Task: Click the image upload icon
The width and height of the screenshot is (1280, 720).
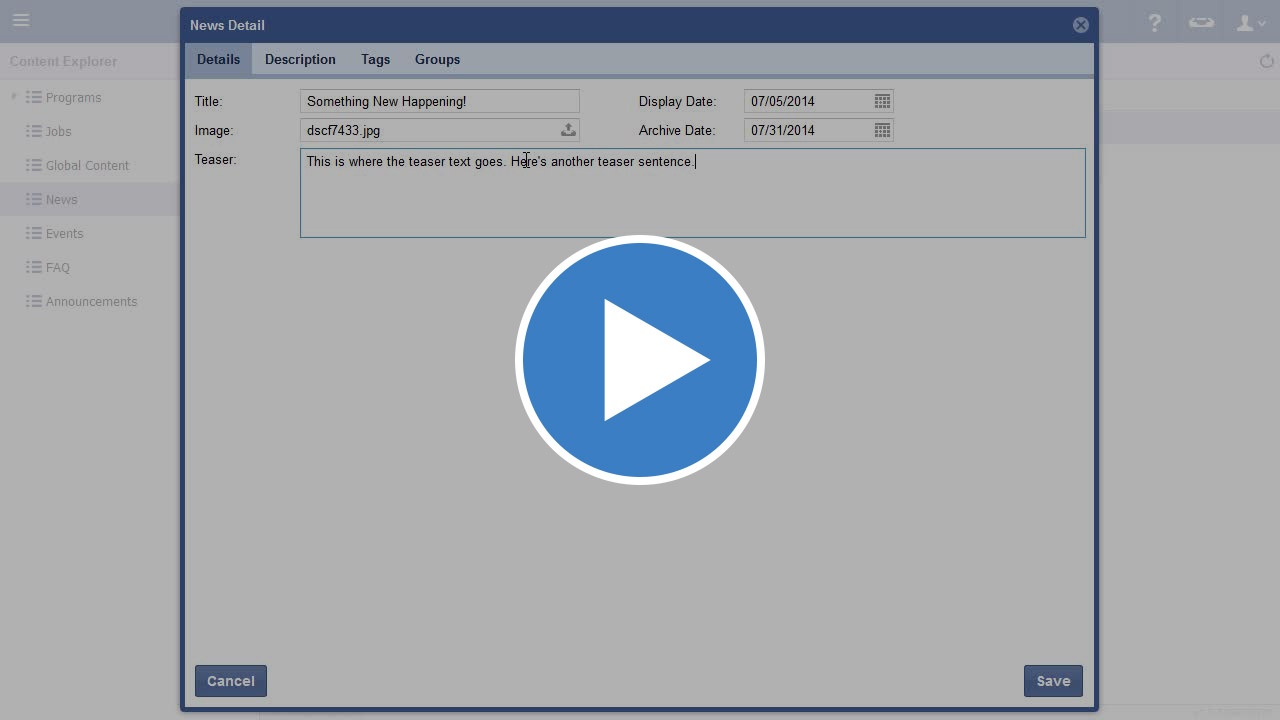Action: [567, 130]
